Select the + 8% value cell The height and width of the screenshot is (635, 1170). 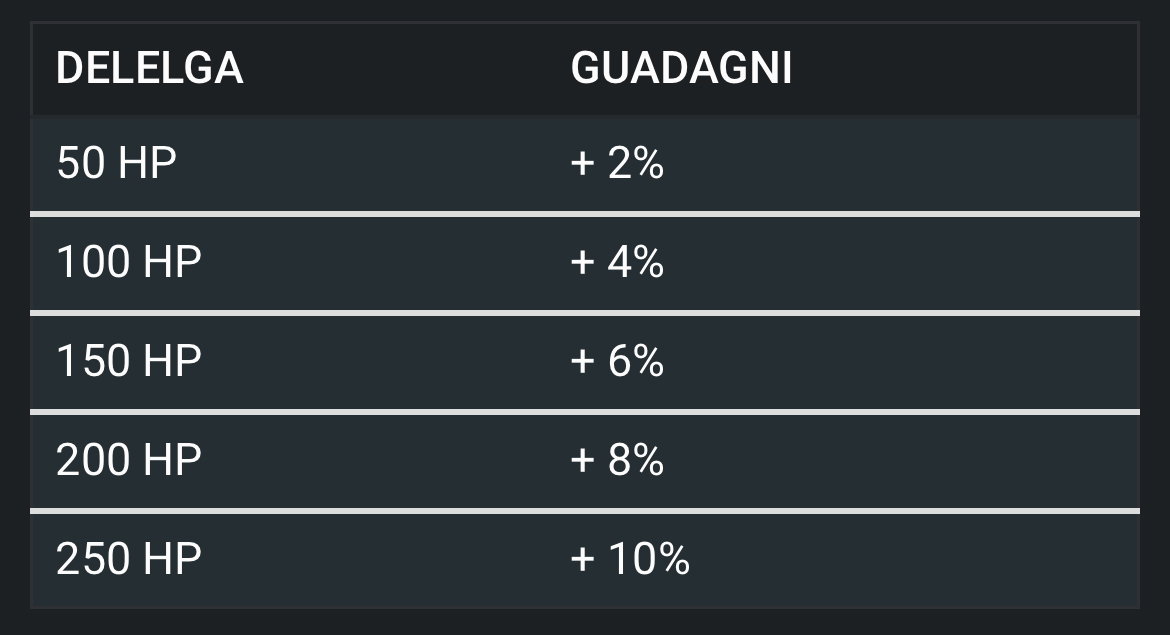point(617,460)
